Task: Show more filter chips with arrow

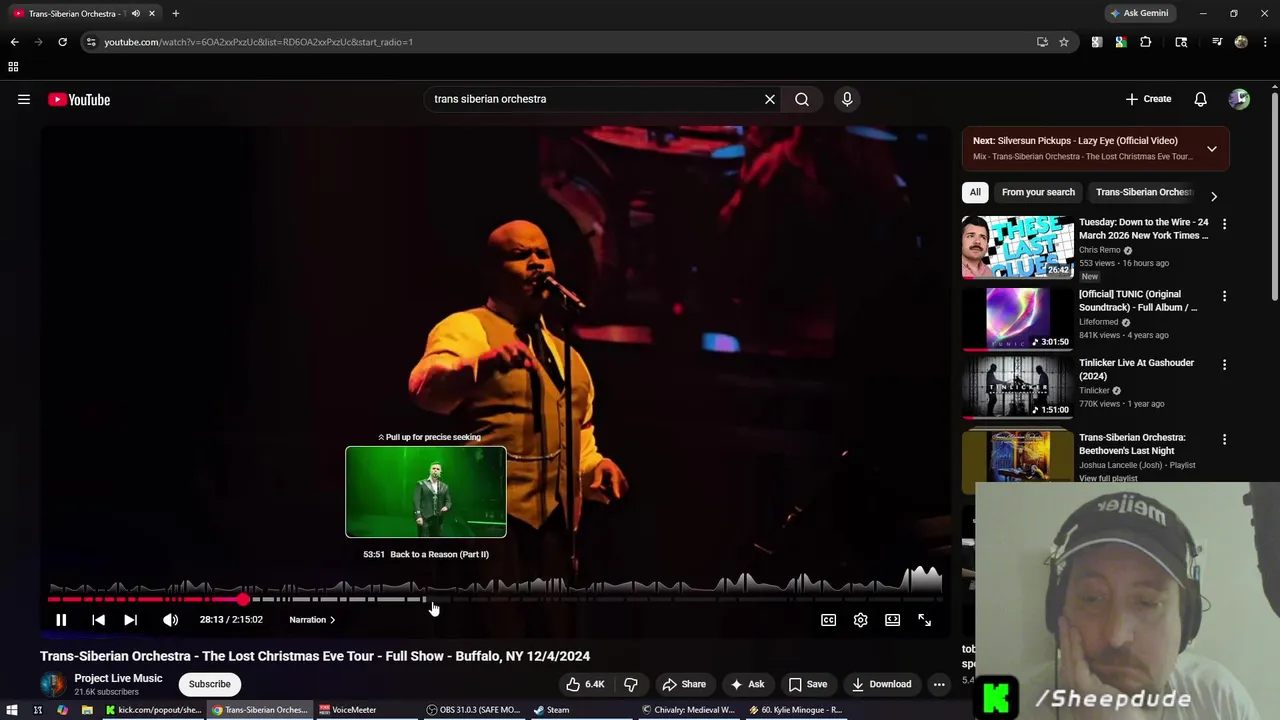Action: coord(1214,196)
